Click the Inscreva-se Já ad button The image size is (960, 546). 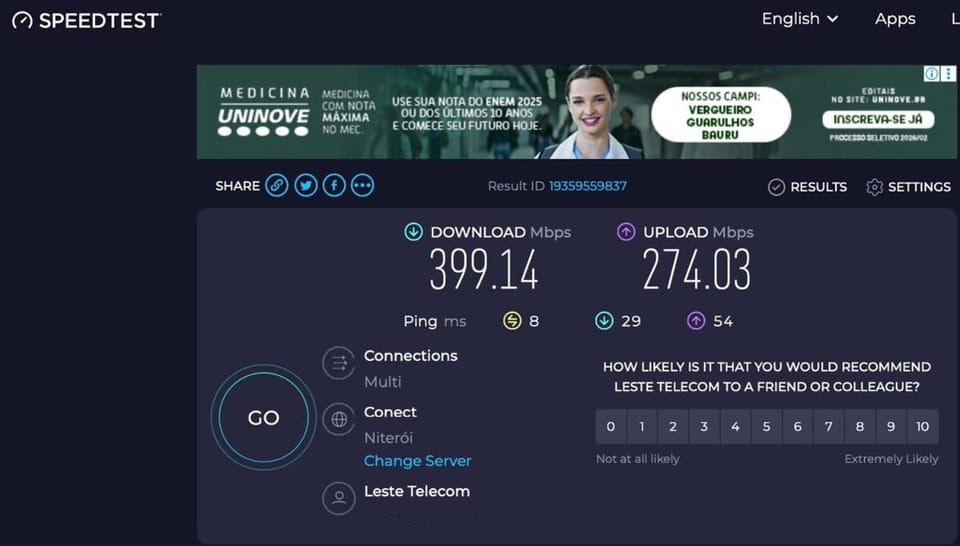coord(878,119)
